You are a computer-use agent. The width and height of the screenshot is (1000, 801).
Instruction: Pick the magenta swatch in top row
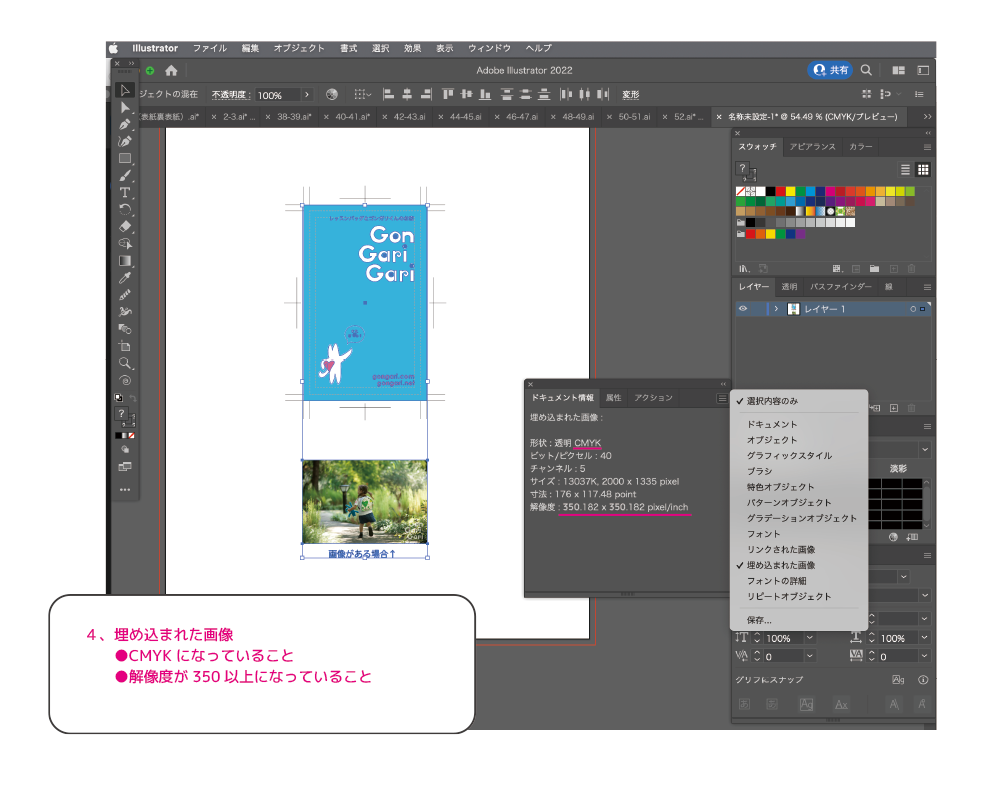[830, 191]
